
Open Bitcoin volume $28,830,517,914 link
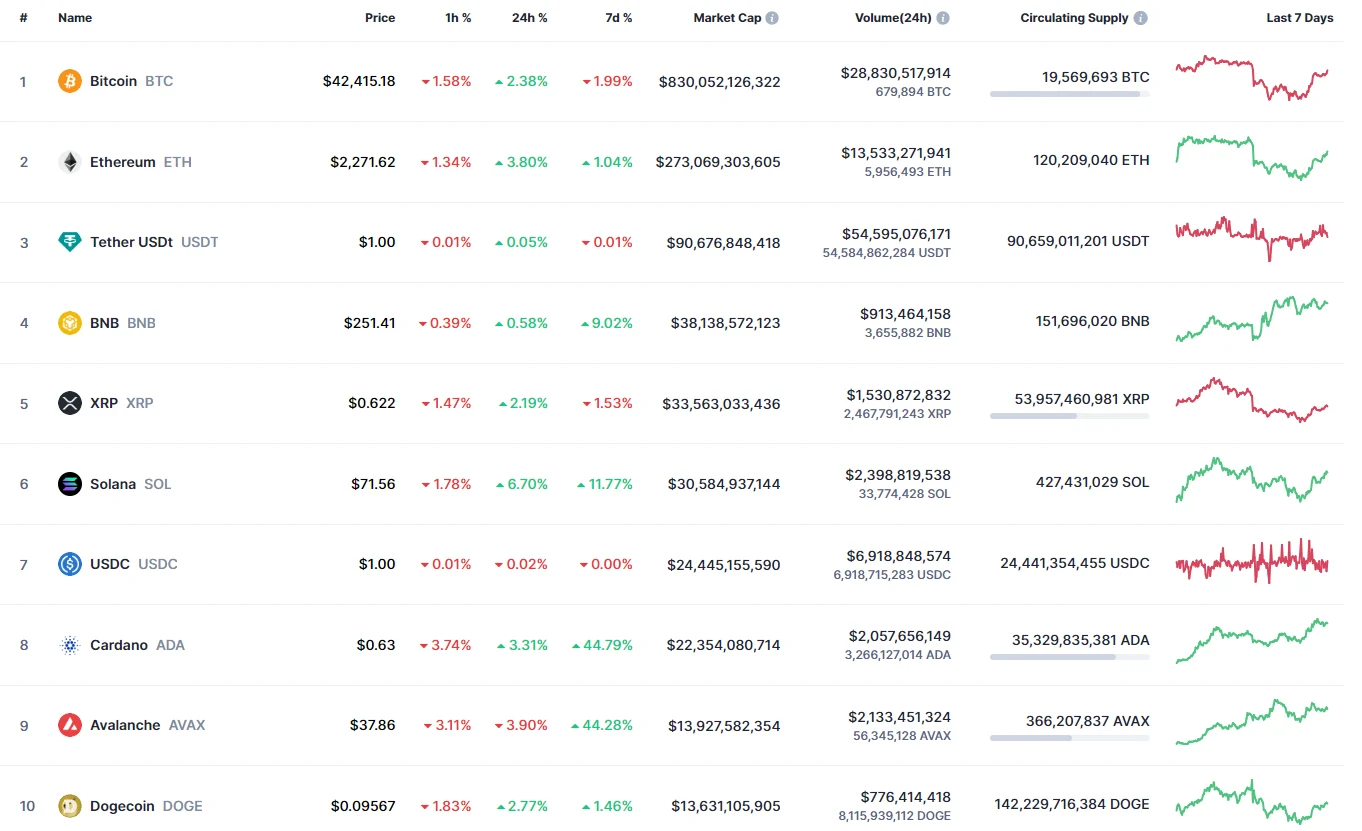(x=896, y=73)
